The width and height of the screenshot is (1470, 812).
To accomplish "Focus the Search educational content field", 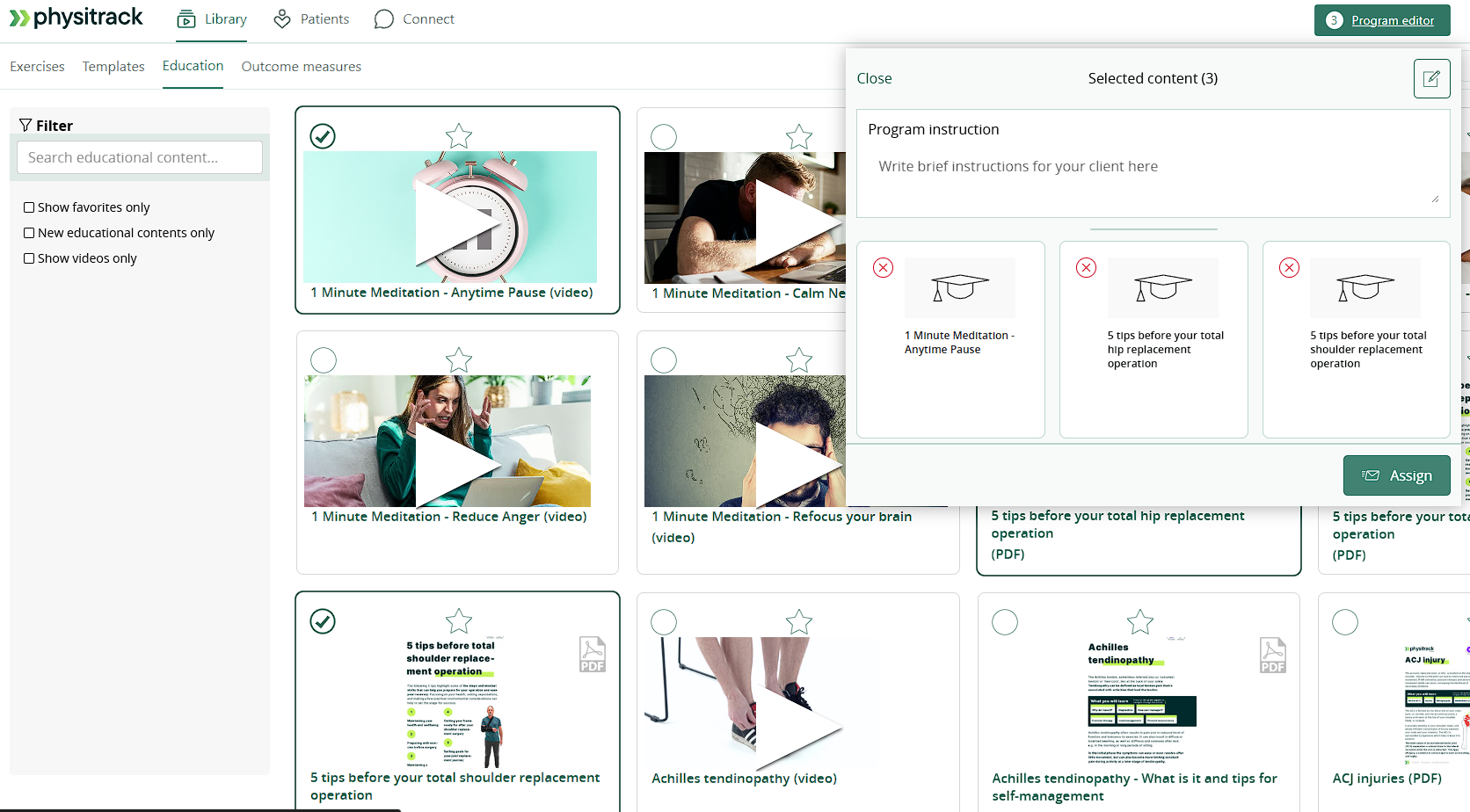I will [x=140, y=157].
